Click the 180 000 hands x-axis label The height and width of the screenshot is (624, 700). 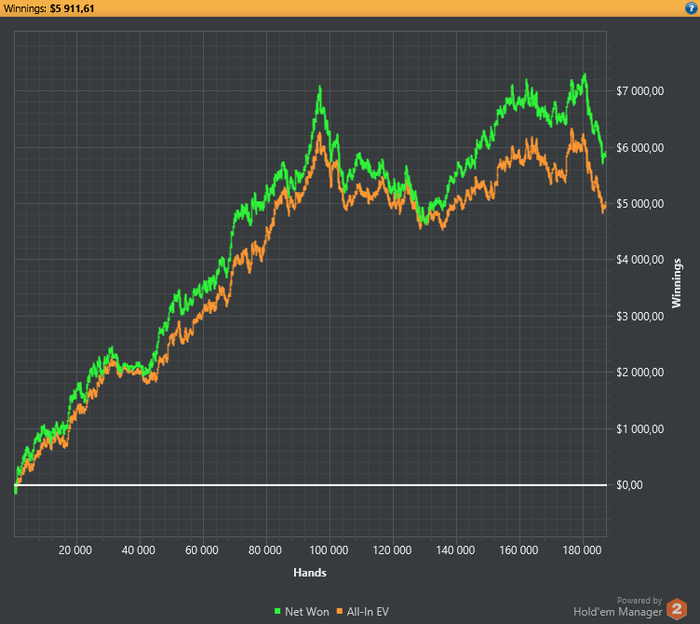(582, 550)
